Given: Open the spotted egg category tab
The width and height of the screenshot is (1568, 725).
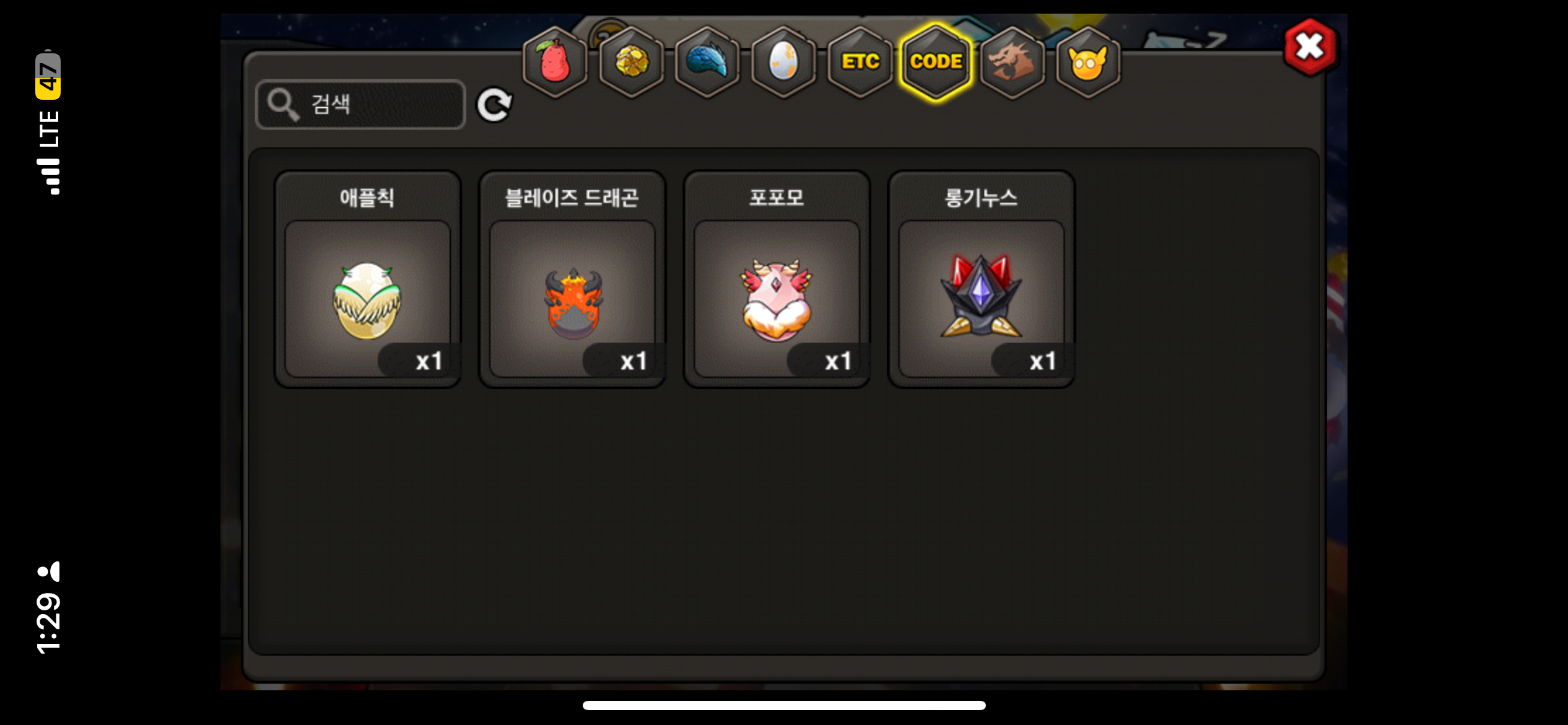Looking at the screenshot, I should (x=783, y=62).
